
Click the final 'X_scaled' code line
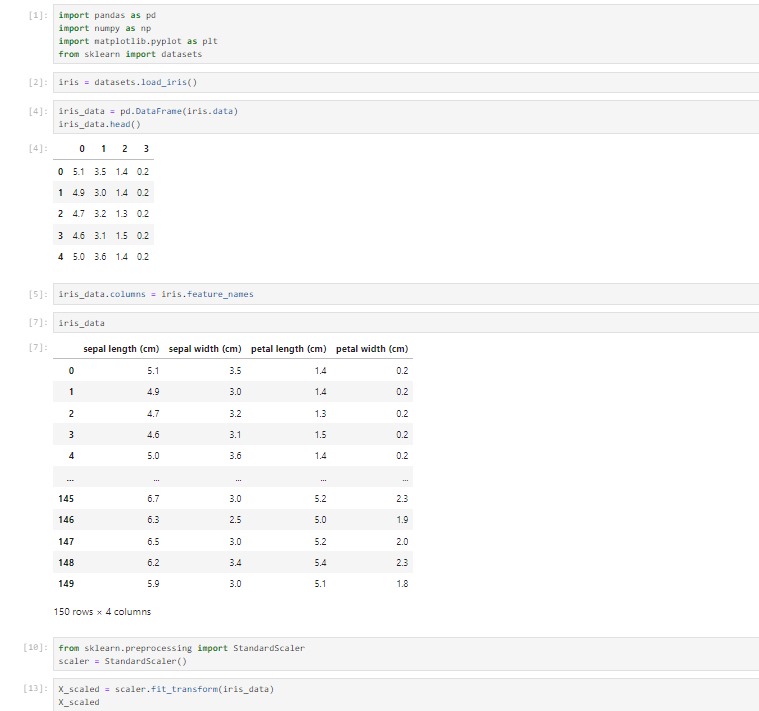[x=79, y=702]
